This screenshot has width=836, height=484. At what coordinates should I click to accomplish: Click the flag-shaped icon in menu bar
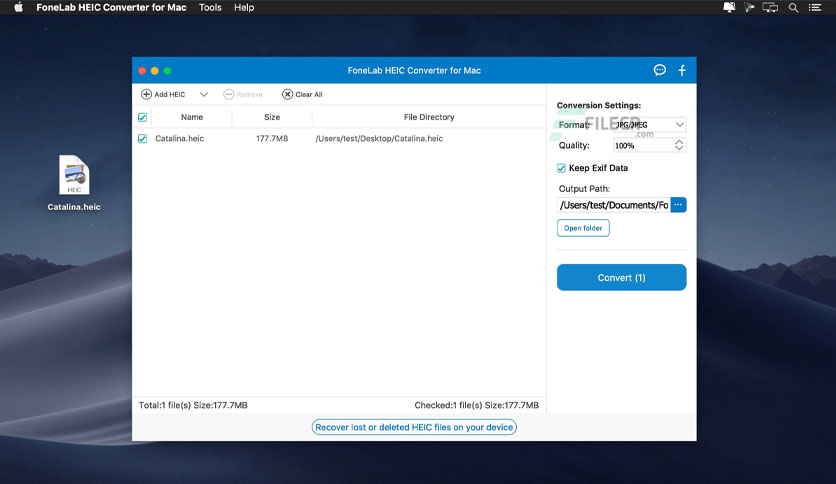[749, 7]
